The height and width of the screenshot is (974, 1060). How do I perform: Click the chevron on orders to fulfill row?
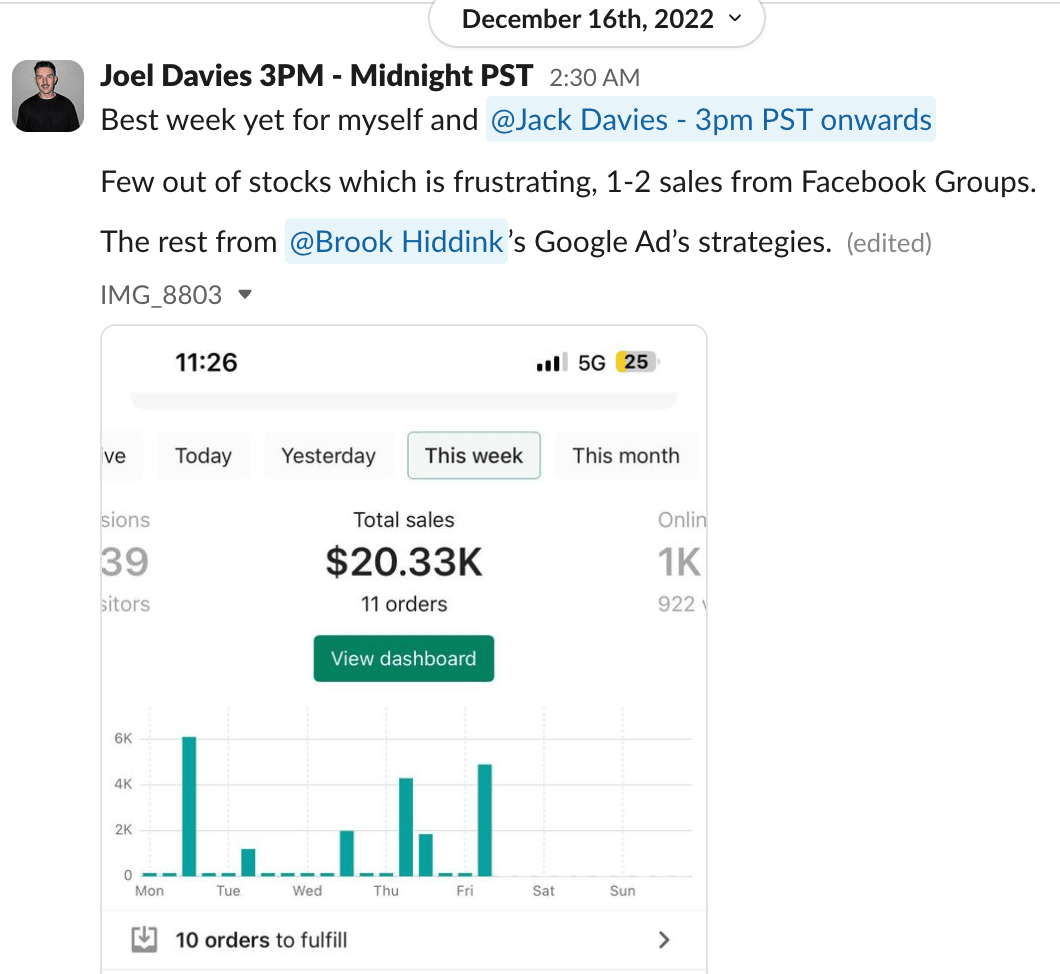663,940
